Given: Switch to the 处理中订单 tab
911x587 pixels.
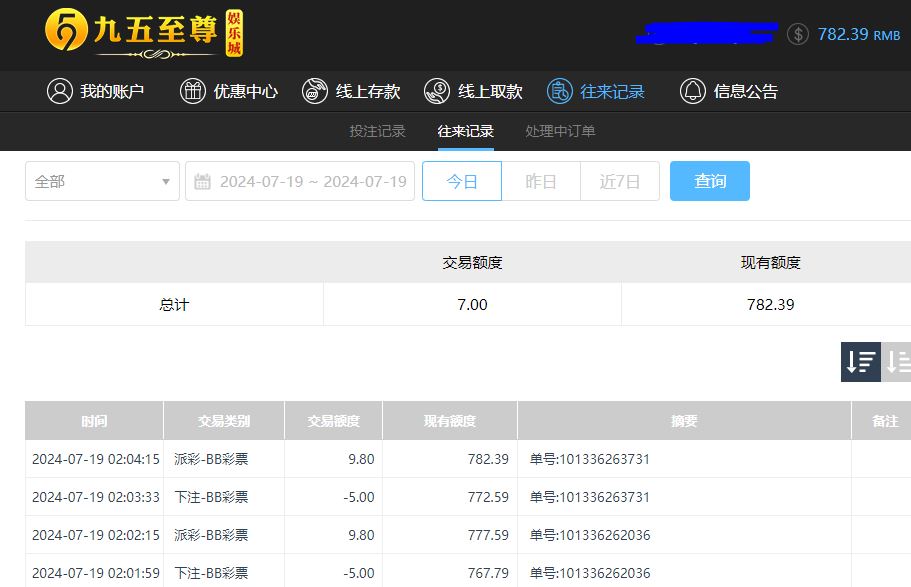Looking at the screenshot, I should click(560, 131).
